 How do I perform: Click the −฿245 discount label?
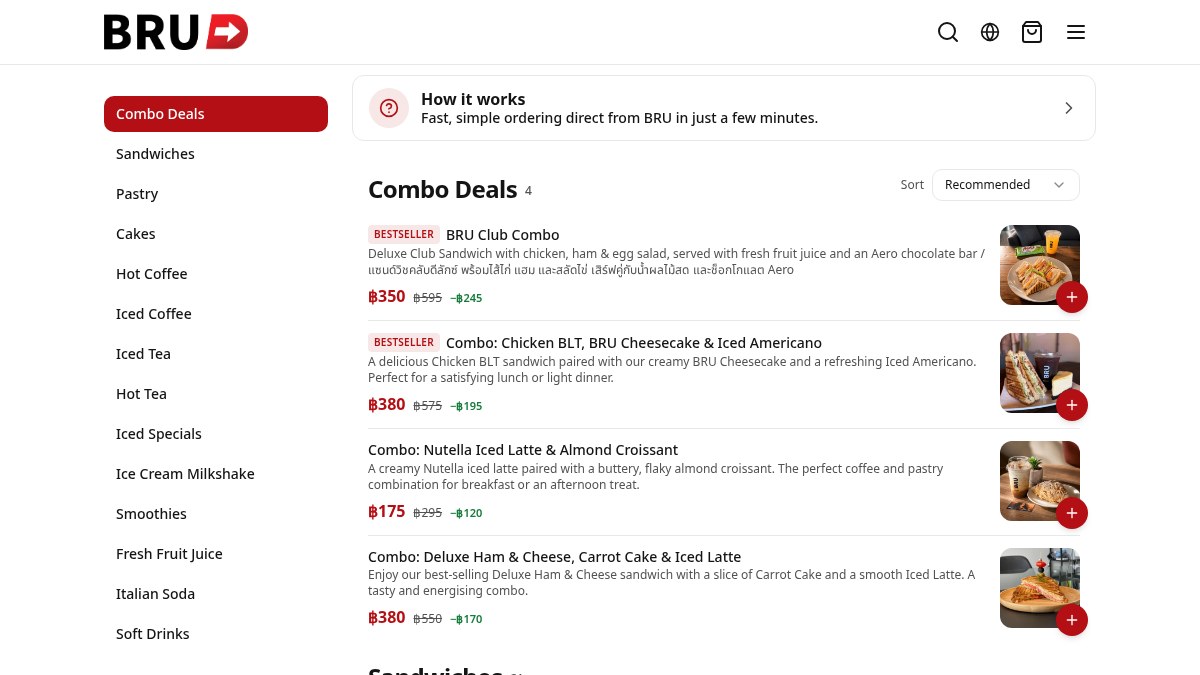[x=466, y=298]
